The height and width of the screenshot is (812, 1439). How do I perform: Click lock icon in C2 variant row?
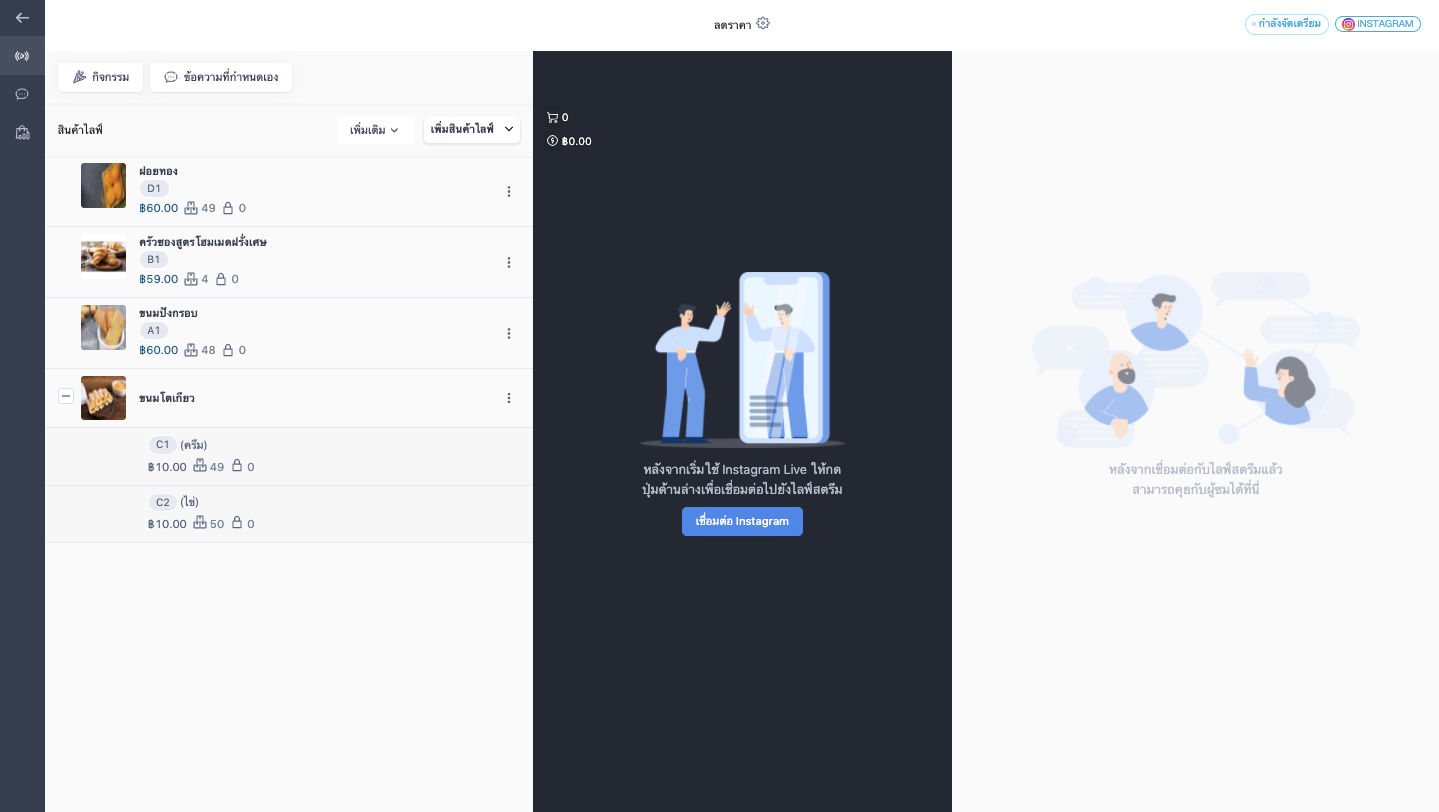point(237,523)
